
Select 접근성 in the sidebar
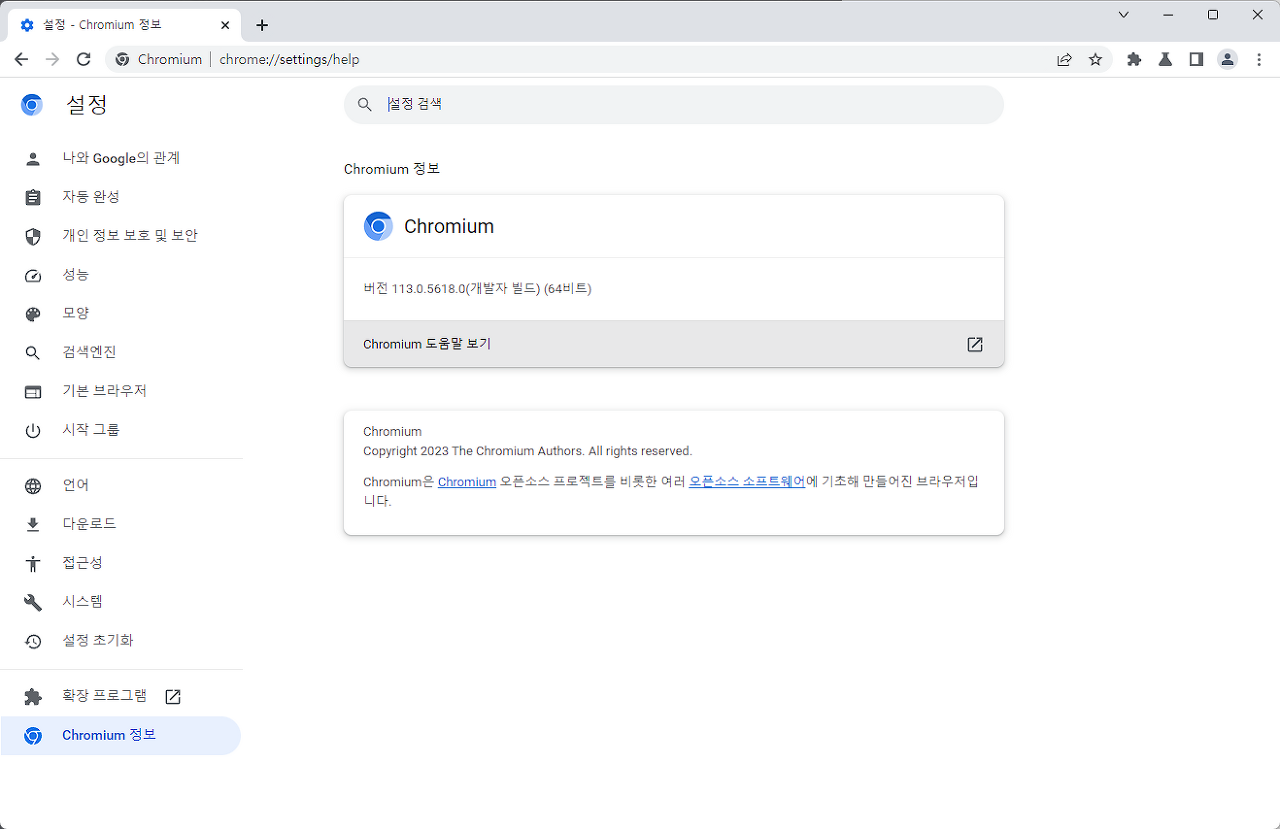pyautogui.click(x=121, y=564)
